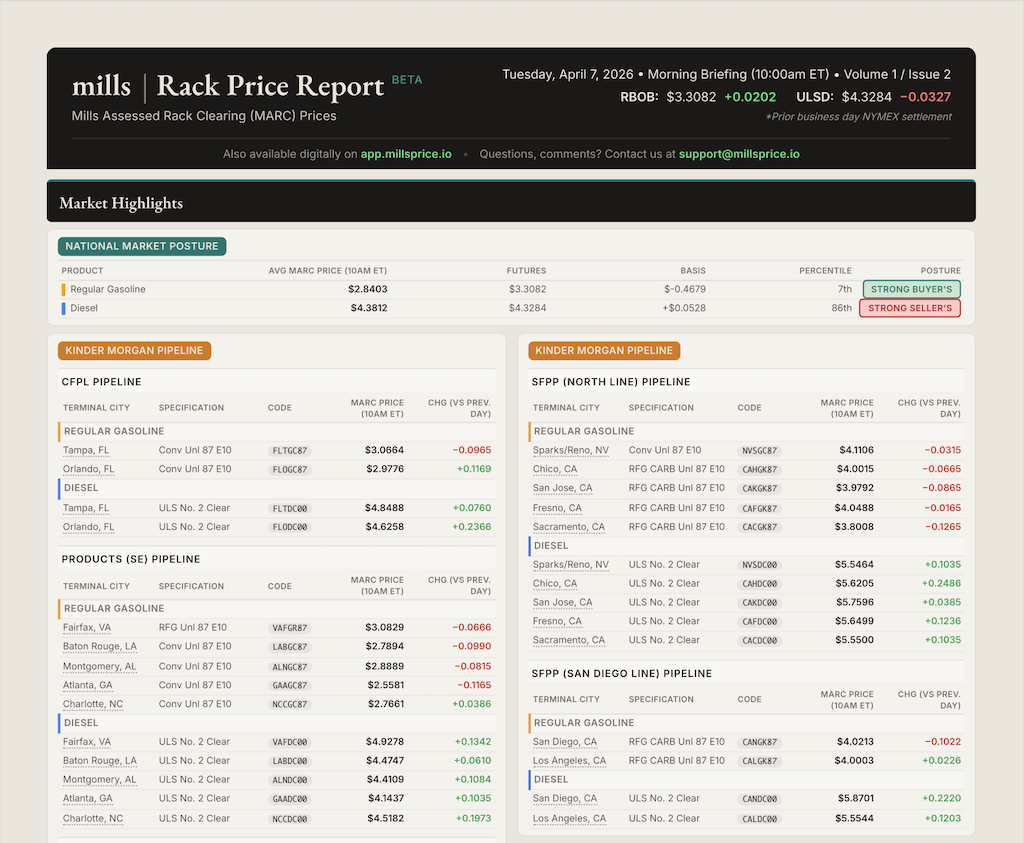
Task: Click the FLTGC87 product code chip
Action: pos(290,450)
